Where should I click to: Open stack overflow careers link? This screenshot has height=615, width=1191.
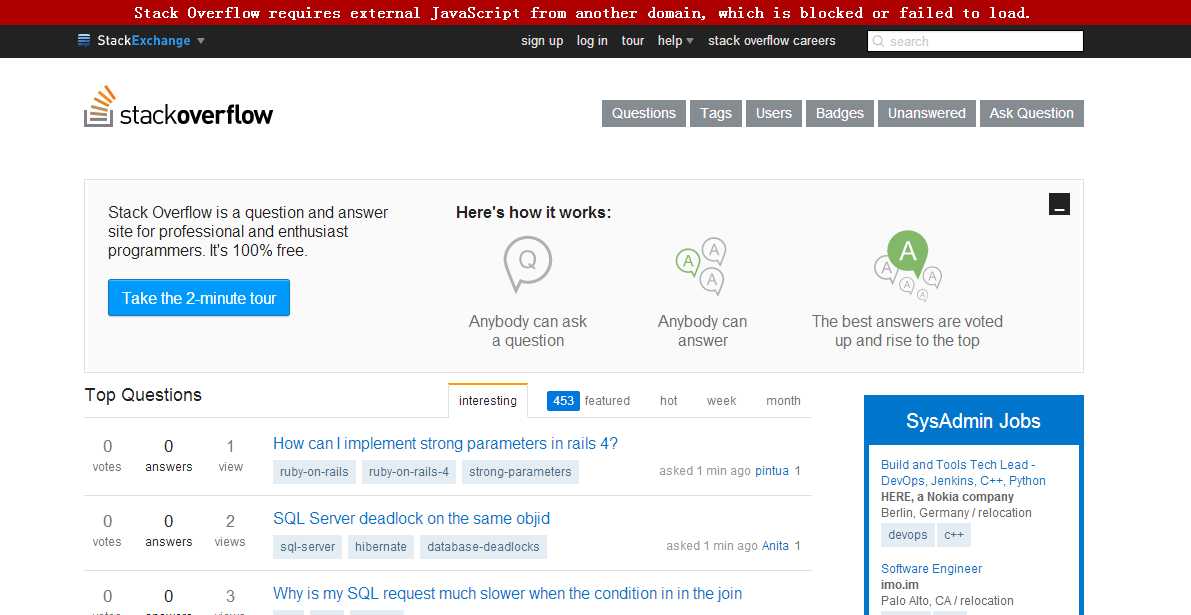pos(772,41)
